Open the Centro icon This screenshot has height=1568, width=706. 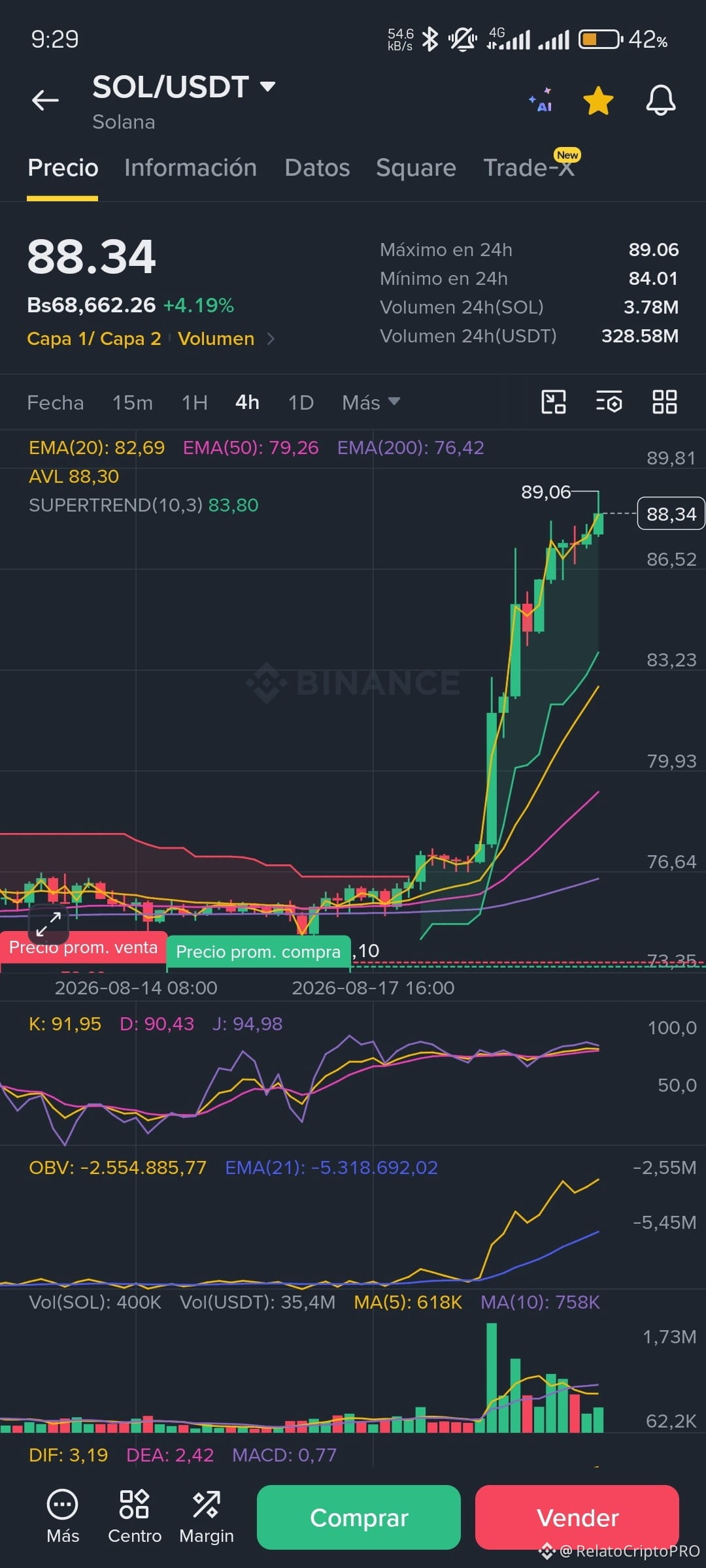click(135, 1516)
